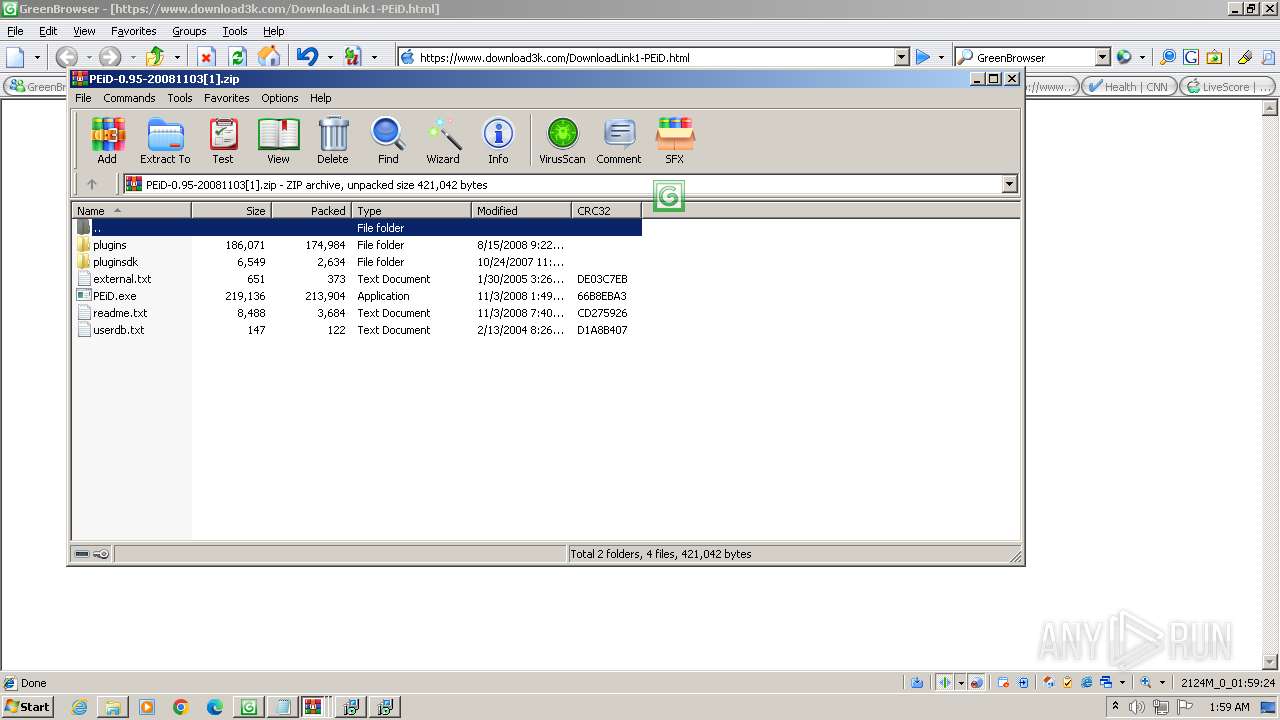1280x720 pixels.
Task: Click the Extract To toolbar icon
Action: pos(165,140)
